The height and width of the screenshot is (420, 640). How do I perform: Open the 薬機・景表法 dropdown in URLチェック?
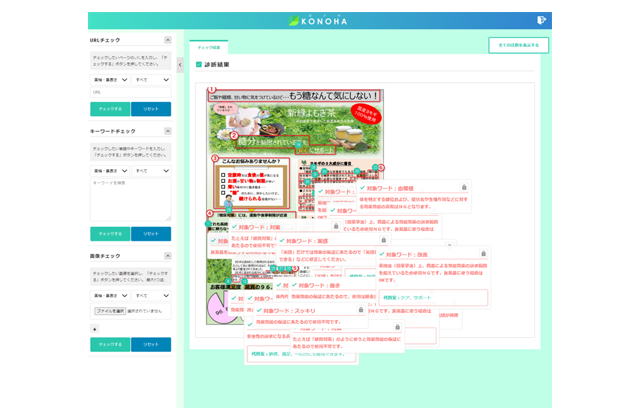(x=110, y=80)
